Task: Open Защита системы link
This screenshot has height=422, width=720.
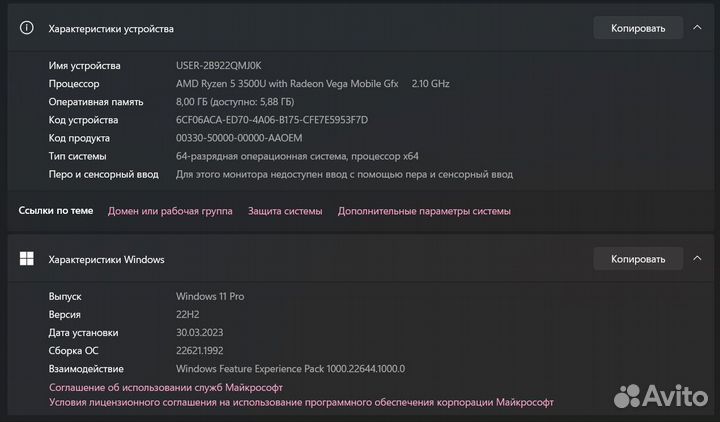Action: (285, 211)
